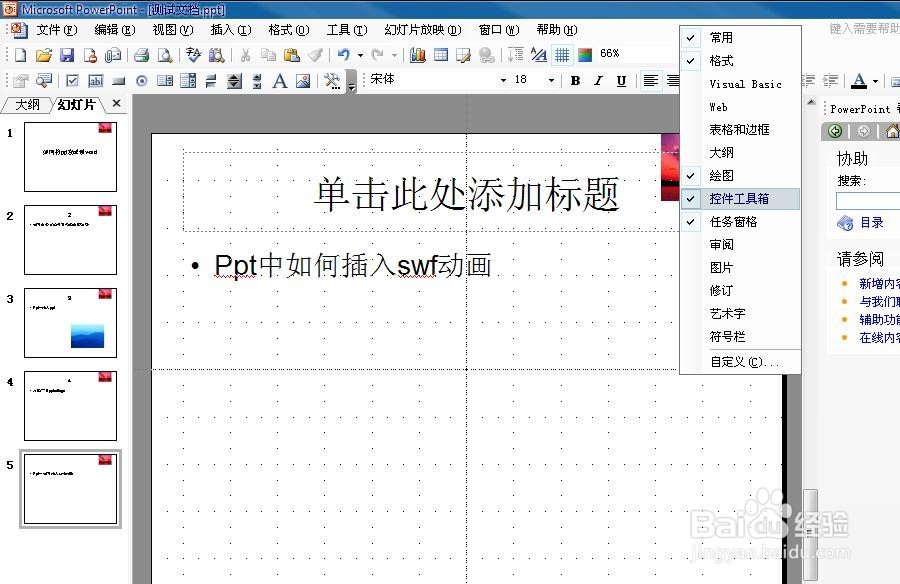Click the insert table icon on the toolbar
The width and height of the screenshot is (900, 584).
point(441,55)
